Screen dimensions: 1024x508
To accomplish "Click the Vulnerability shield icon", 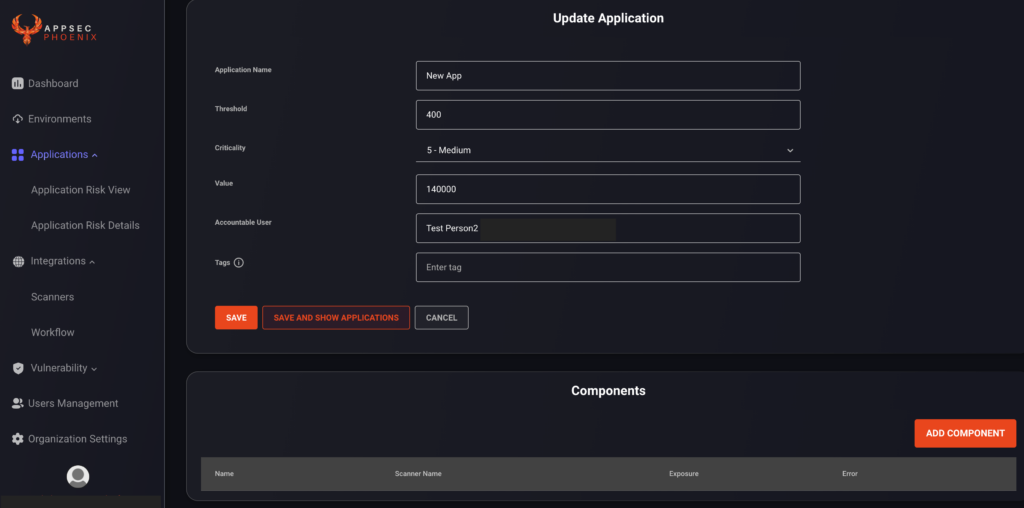I will tap(18, 368).
